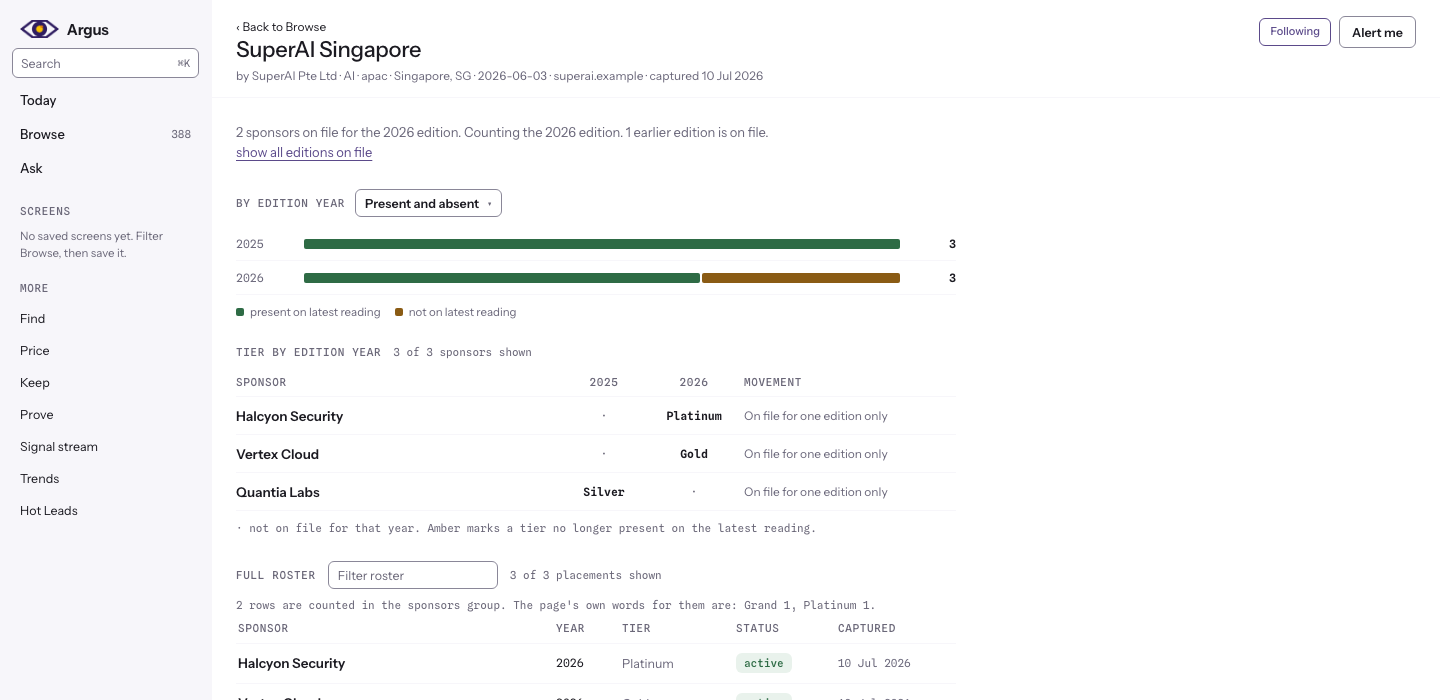1440x700 pixels.
Task: Open the Present and absent dropdown
Action: point(428,203)
